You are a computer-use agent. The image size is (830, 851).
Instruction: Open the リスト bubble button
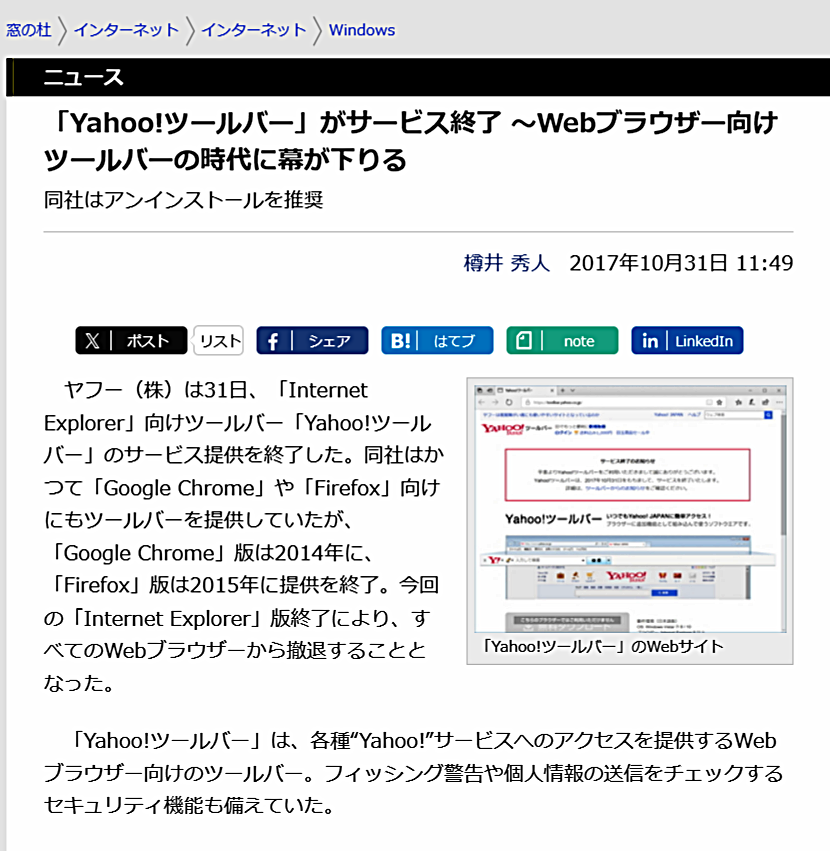click(x=219, y=340)
